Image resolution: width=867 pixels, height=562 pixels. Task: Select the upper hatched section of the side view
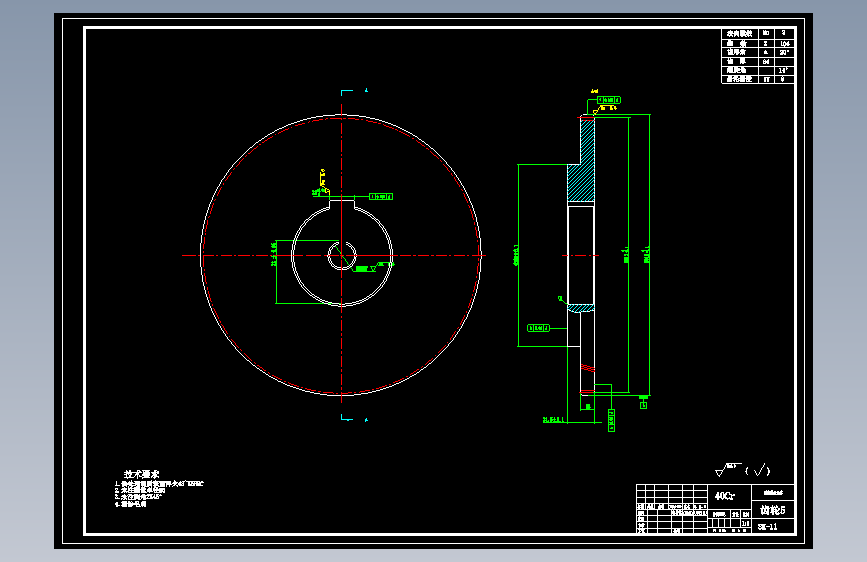584,160
